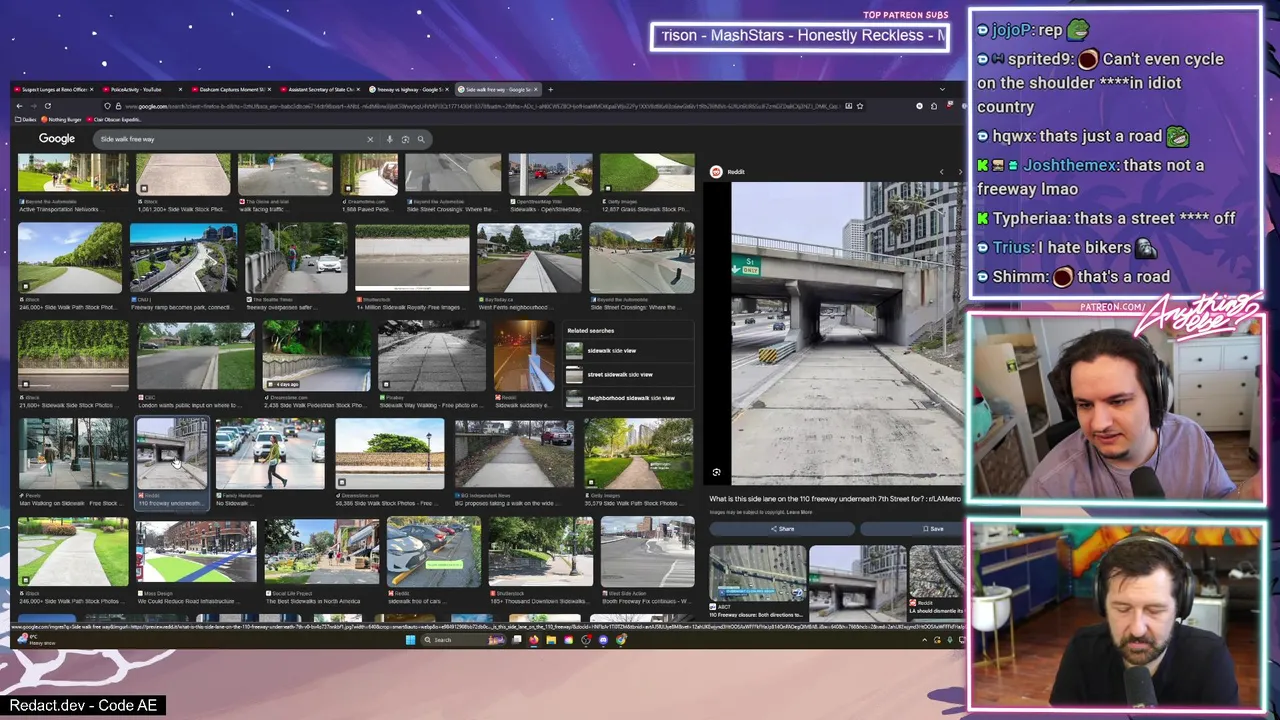This screenshot has height=720, width=1280.
Task: Click the 'Learn More' copyright link
Action: click(799, 512)
